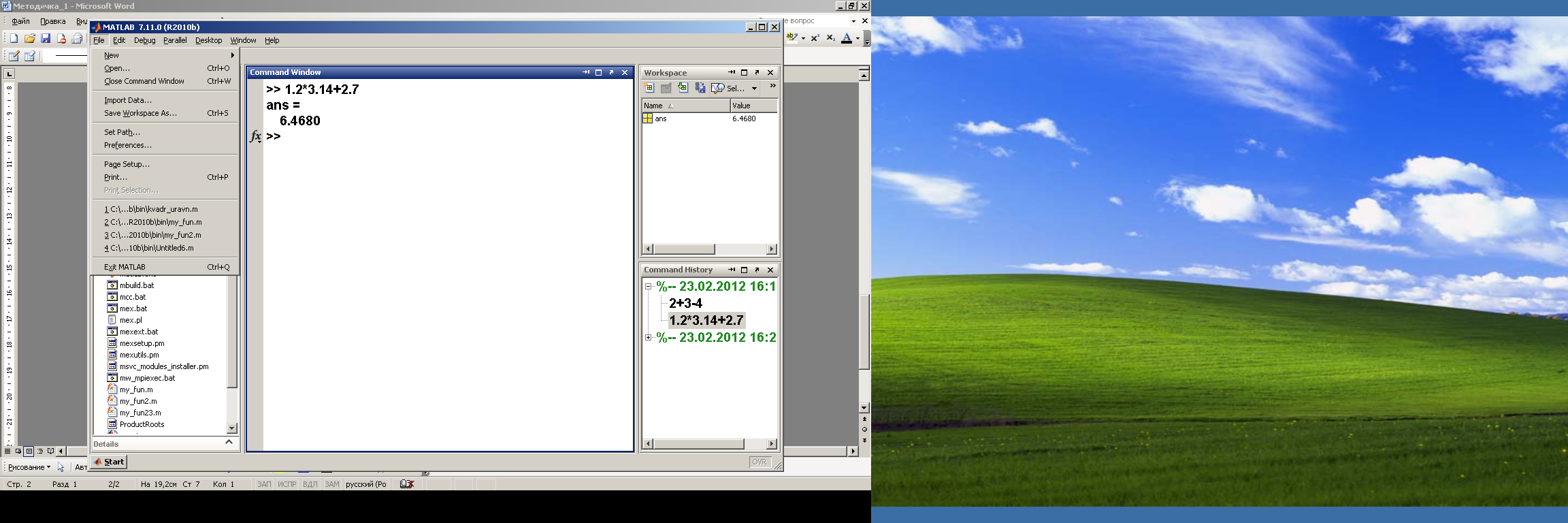
Task: Maximize the Workspace panel
Action: coord(744,72)
